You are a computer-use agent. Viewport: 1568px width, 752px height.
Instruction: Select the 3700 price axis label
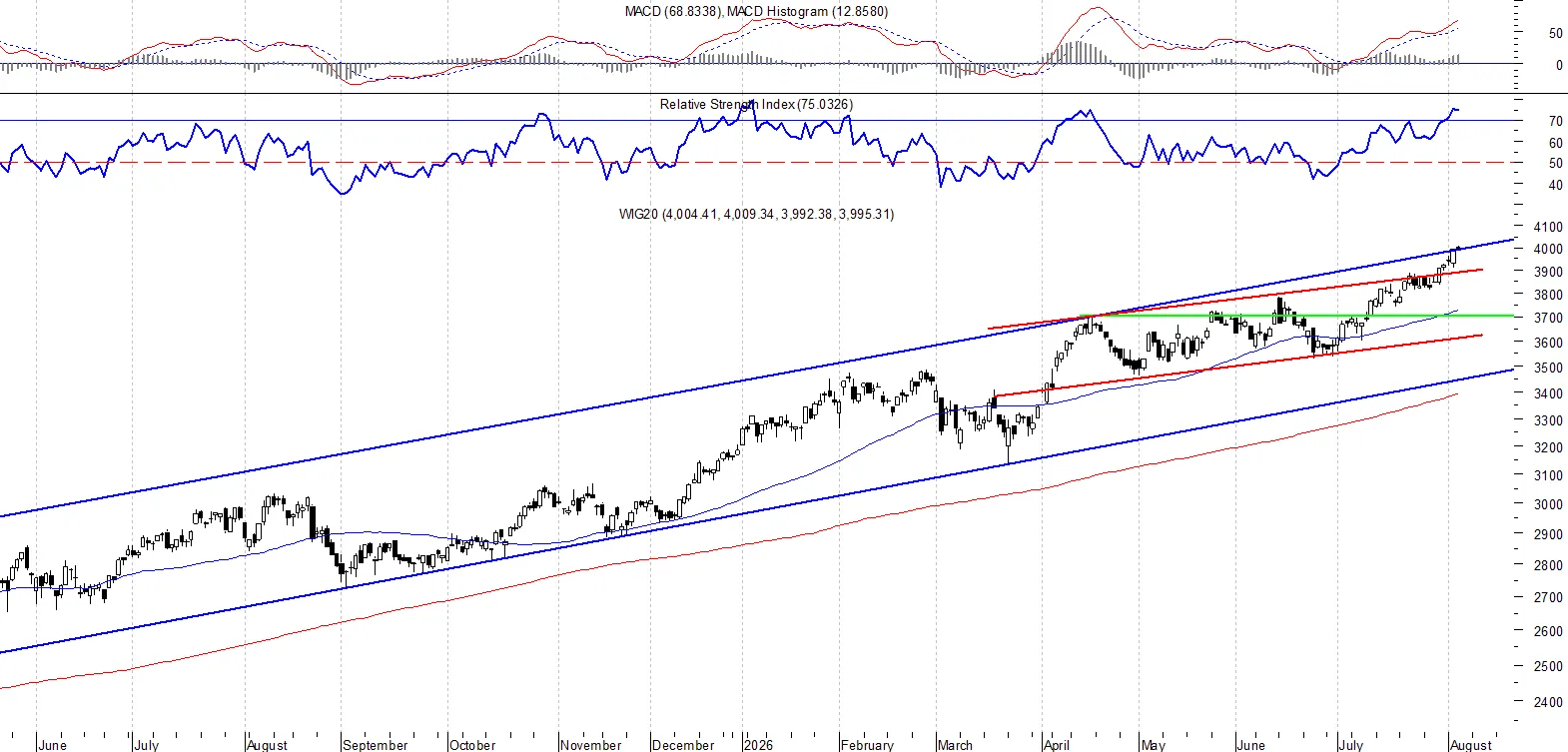(x=1548, y=318)
